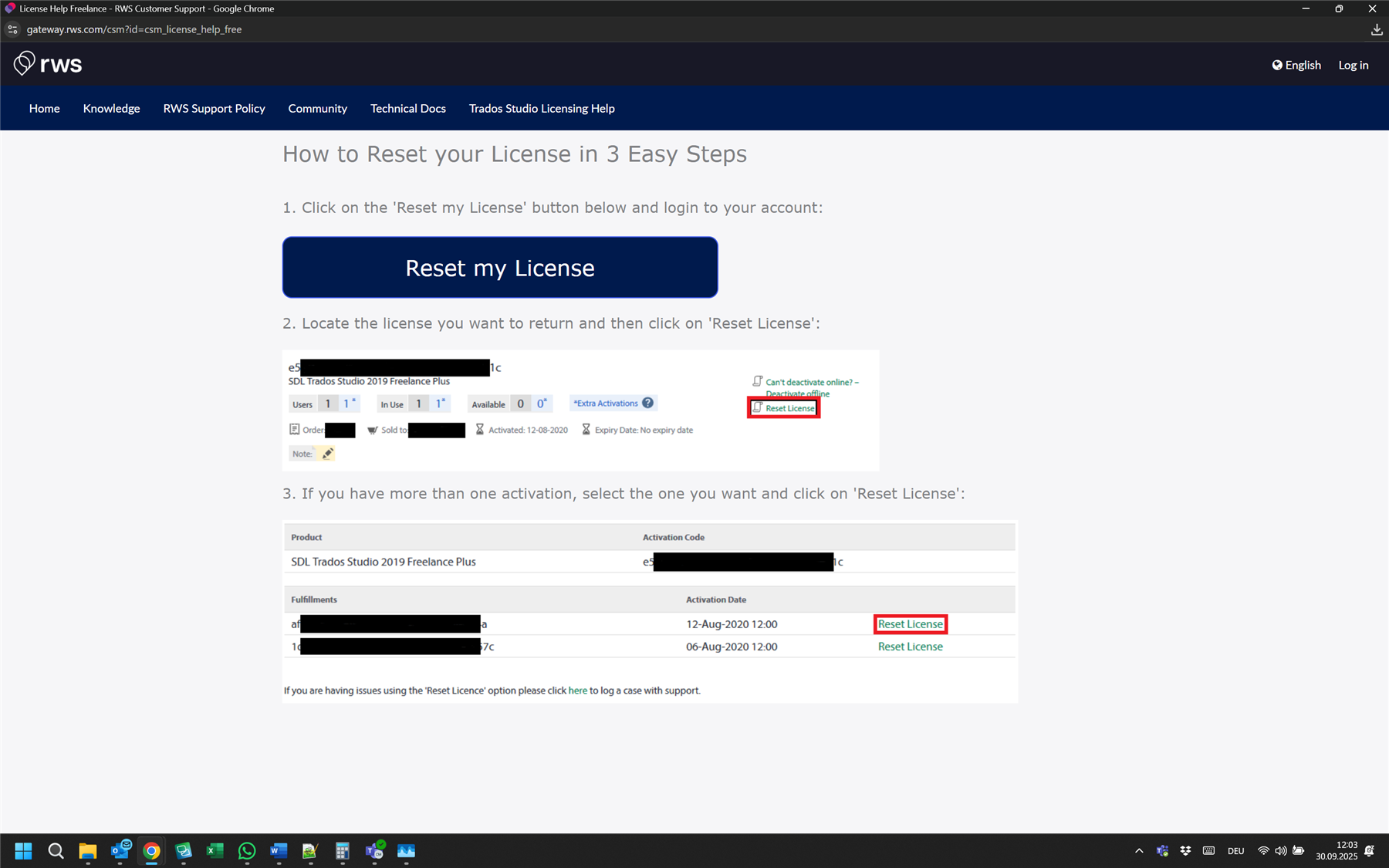Launch Excel from the taskbar
This screenshot has width=1389, height=868.
pos(215,850)
